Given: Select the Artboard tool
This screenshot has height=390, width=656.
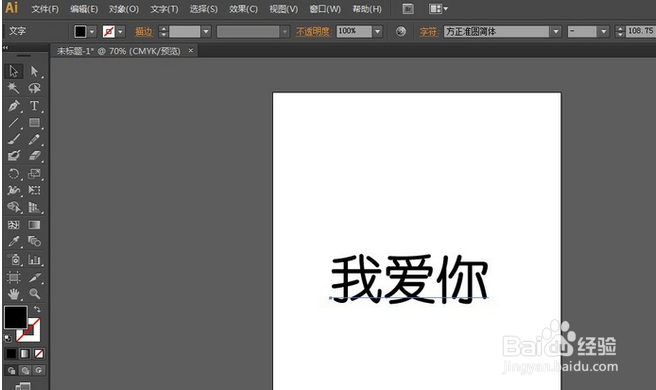Looking at the screenshot, I should click(x=13, y=277).
